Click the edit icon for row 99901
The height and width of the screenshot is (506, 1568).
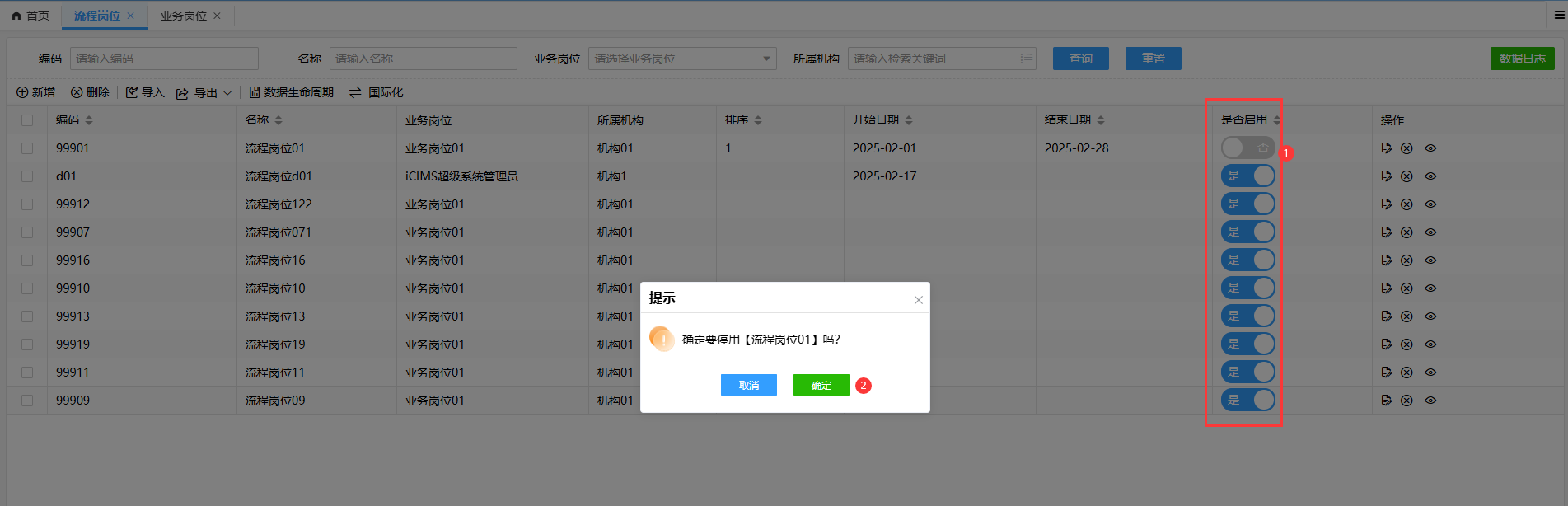(x=1386, y=148)
